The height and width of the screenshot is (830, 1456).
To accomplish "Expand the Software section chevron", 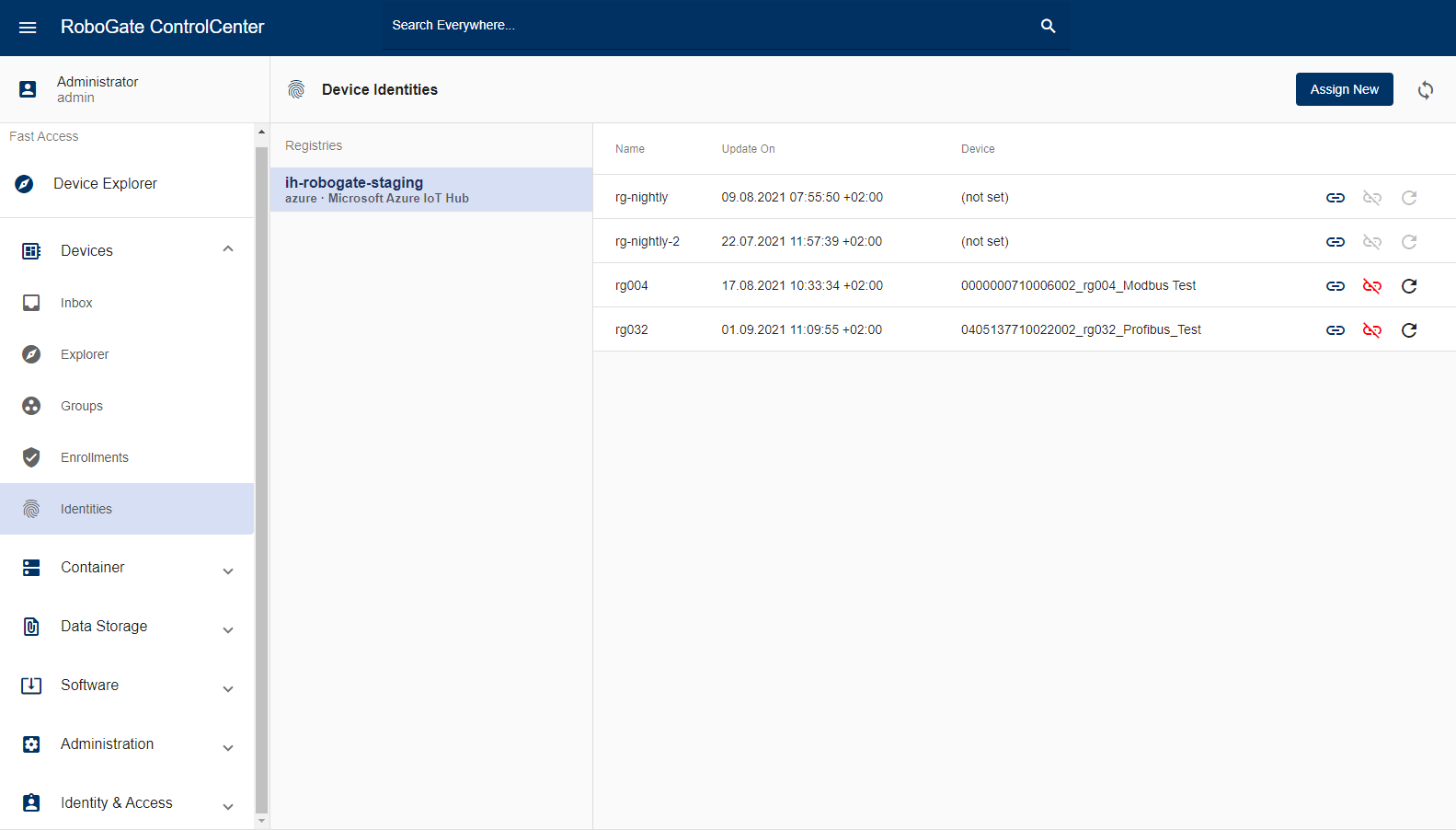I will pos(228,689).
